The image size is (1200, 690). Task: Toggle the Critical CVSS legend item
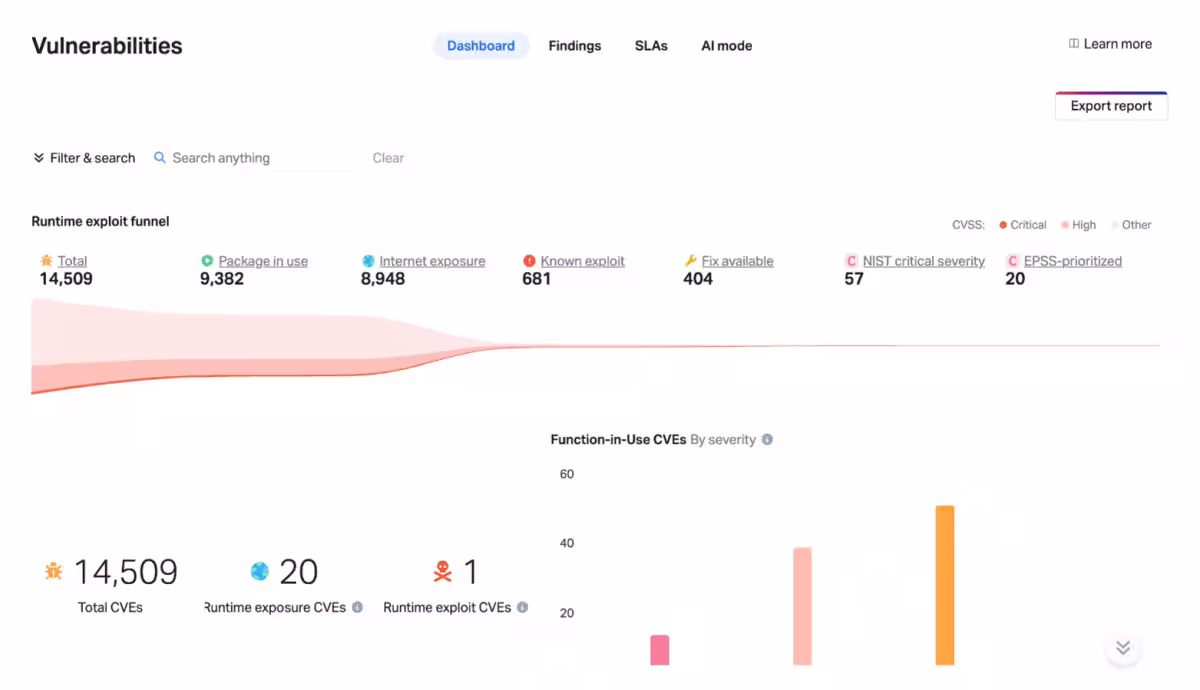[x=1023, y=225]
